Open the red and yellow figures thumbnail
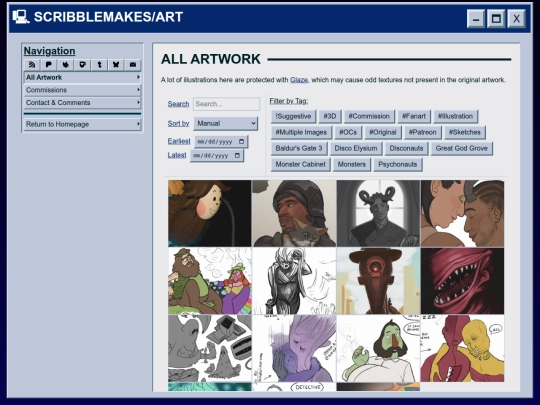This screenshot has width=540, height=405. tap(463, 348)
